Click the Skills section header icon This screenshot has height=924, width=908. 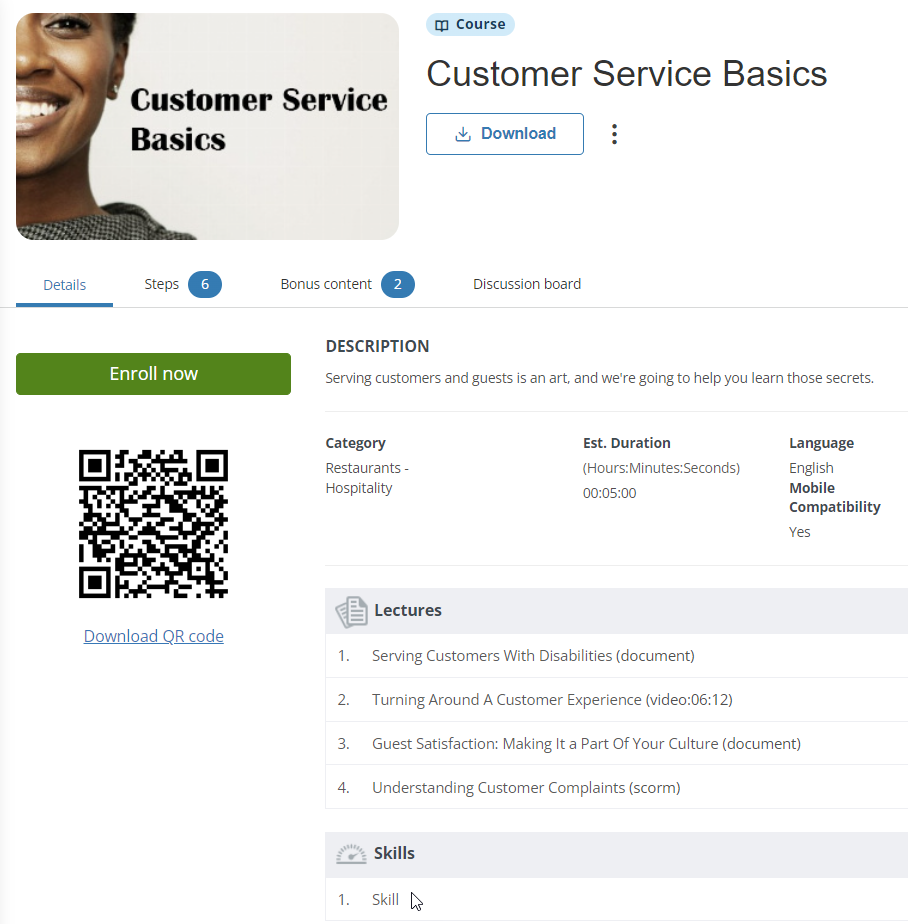pos(351,853)
